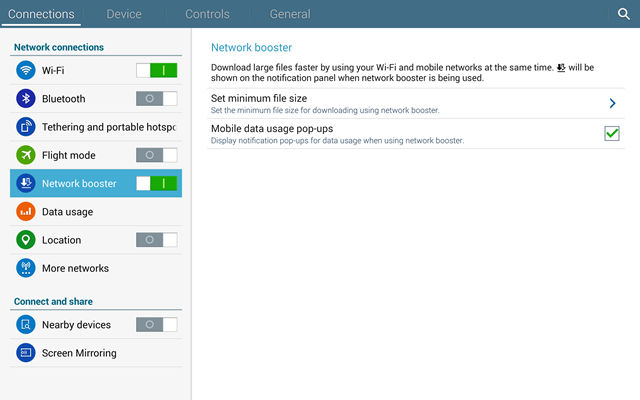Toggle the Flight mode switch

click(x=157, y=155)
